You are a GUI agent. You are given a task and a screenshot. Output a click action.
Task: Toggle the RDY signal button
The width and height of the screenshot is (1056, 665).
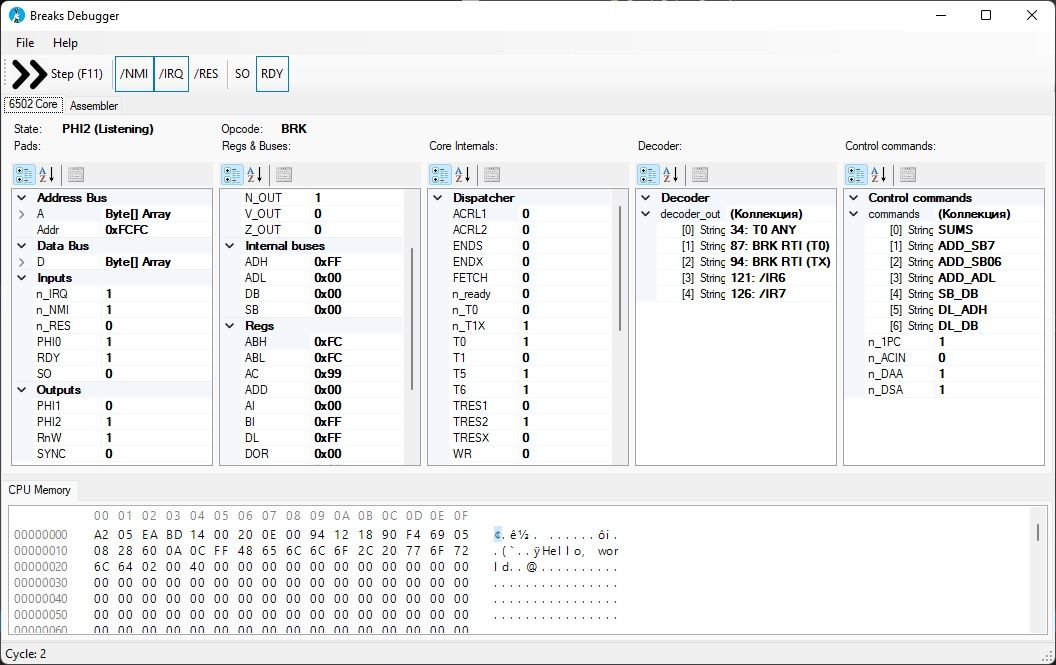tap(272, 74)
